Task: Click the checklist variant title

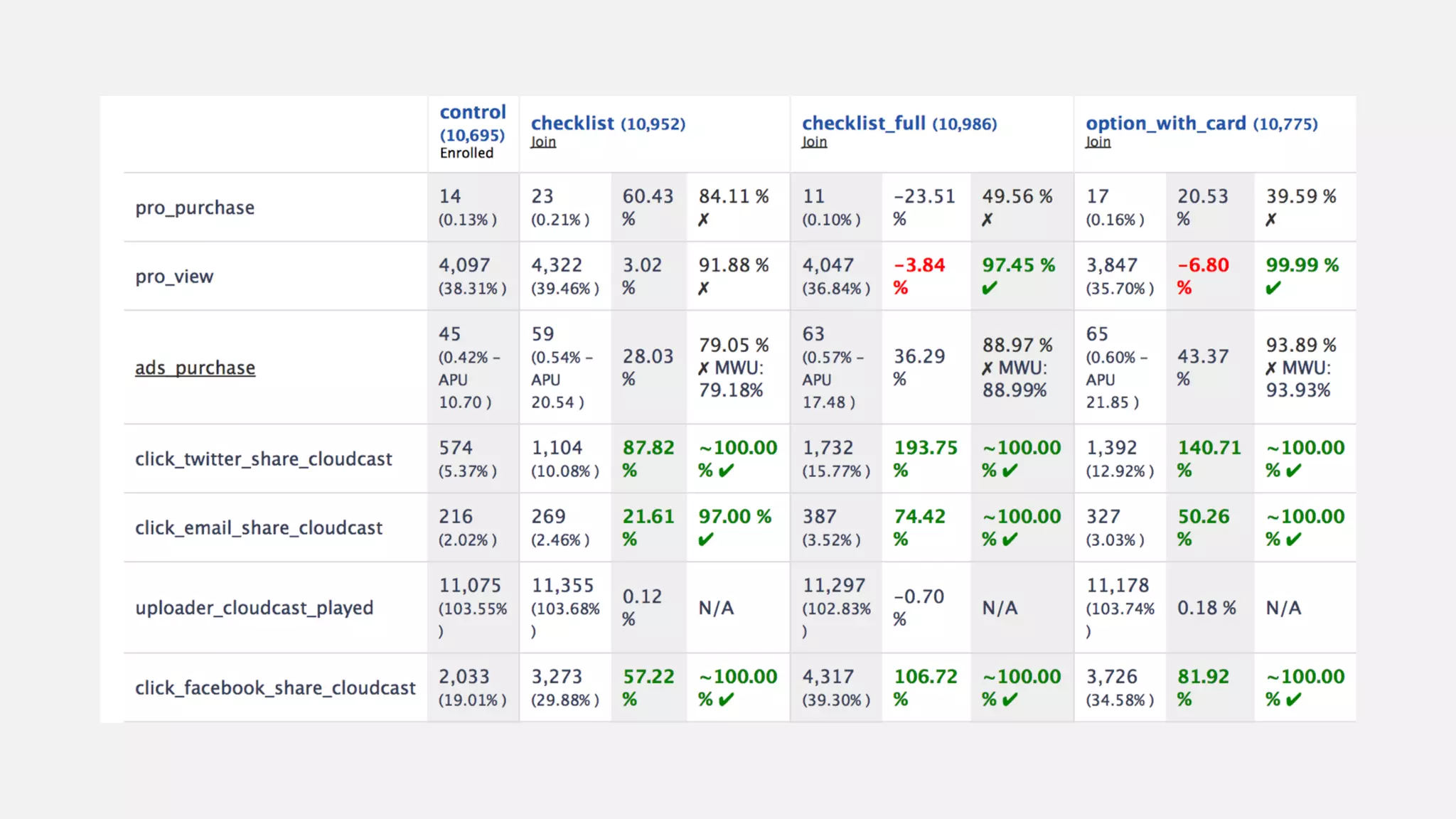Action: click(572, 123)
